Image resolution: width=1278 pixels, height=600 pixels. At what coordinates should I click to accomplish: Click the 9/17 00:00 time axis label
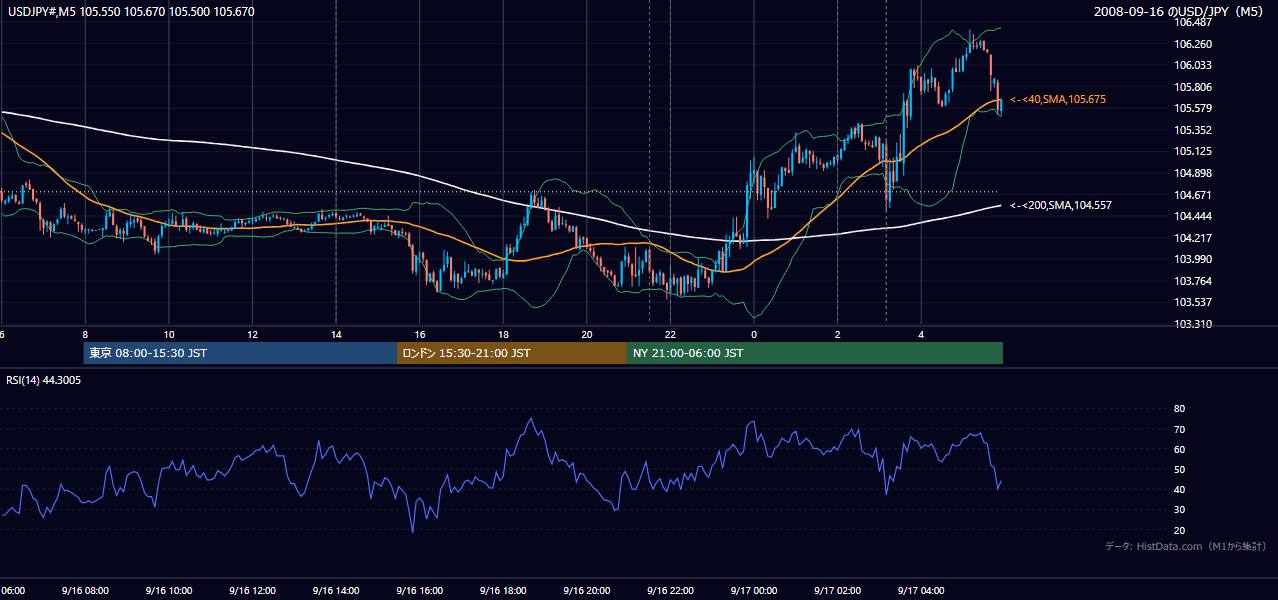[x=753, y=591]
